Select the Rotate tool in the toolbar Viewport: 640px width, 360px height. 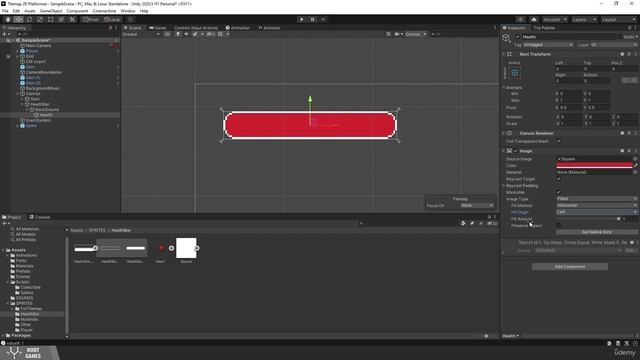tap(29, 19)
